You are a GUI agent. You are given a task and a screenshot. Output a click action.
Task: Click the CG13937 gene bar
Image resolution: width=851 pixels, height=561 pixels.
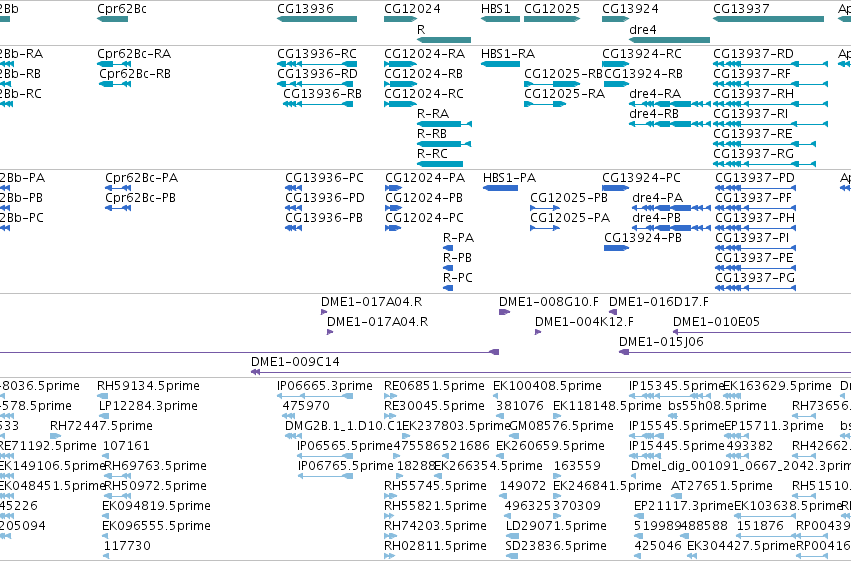[x=769, y=19]
